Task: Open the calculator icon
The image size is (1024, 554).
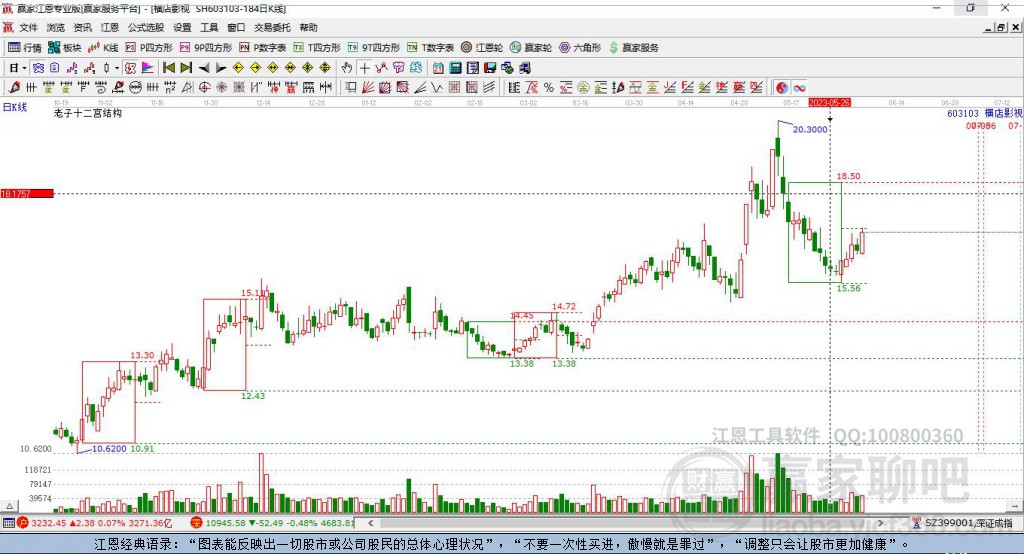Action: click(x=455, y=68)
